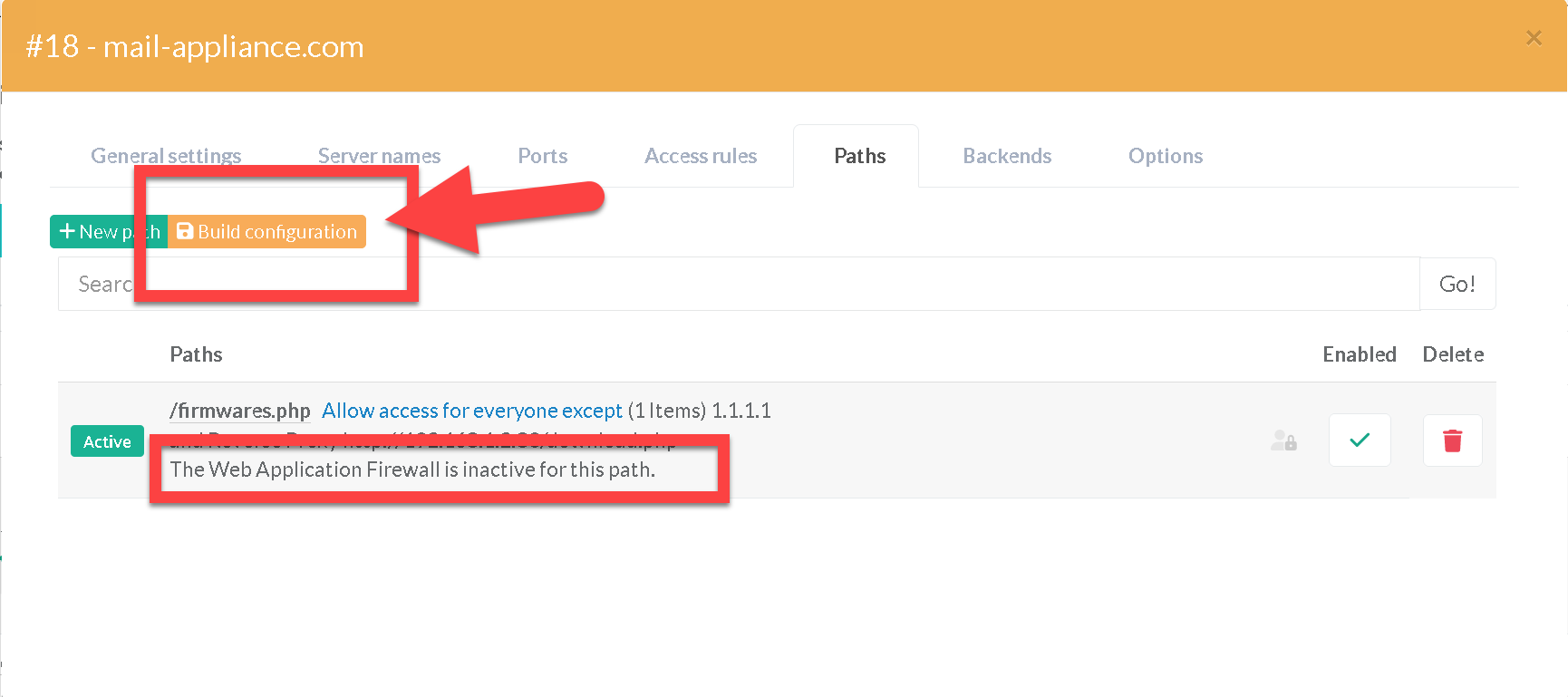This screenshot has height=697, width=1568.
Task: Switch to the General settings tab
Action: click(x=166, y=156)
